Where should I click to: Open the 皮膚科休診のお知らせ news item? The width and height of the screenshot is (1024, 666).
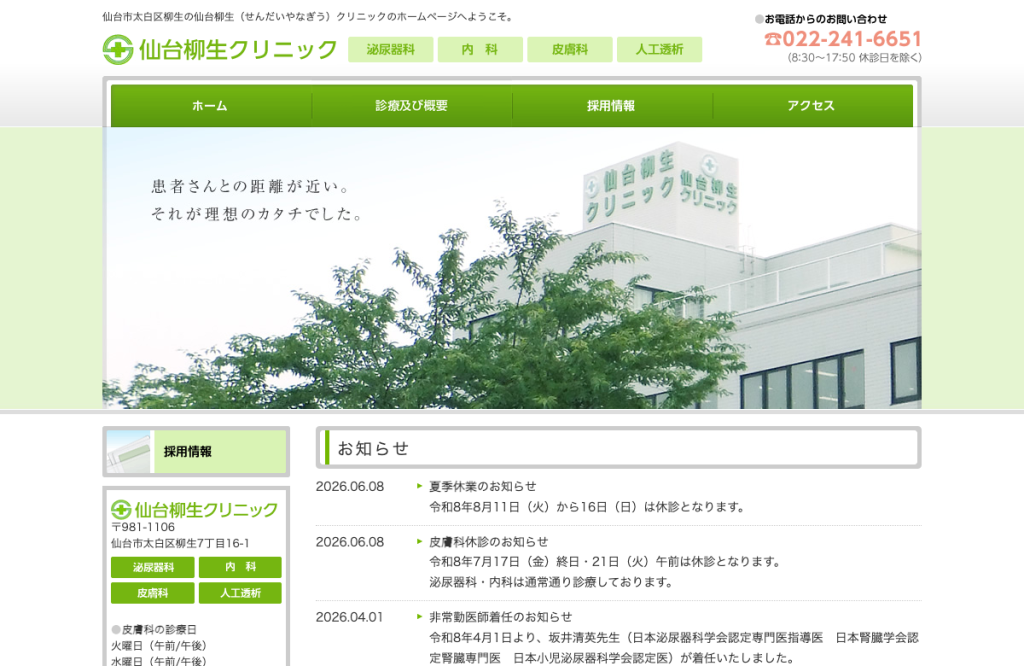[488, 542]
